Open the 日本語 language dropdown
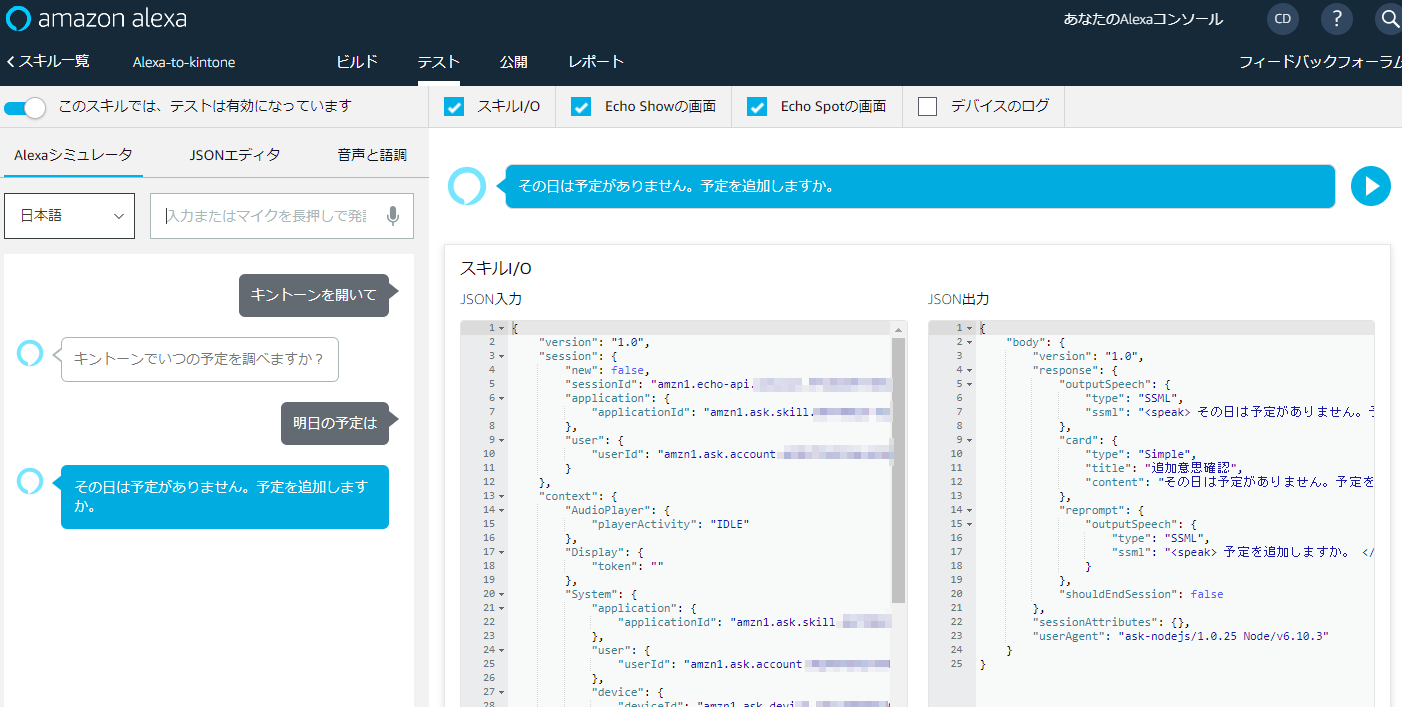This screenshot has width=1402, height=707. tap(69, 216)
